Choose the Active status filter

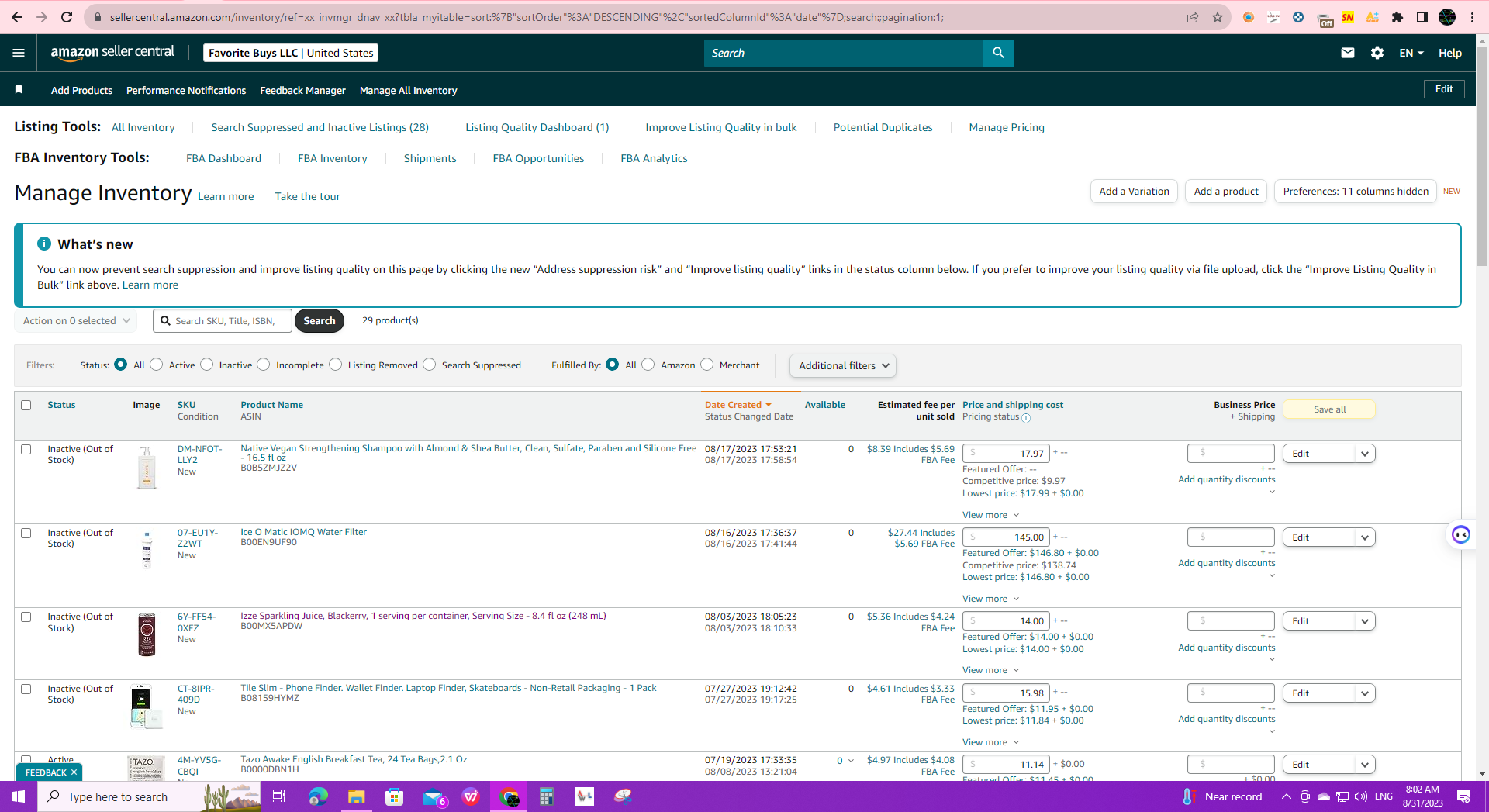157,365
